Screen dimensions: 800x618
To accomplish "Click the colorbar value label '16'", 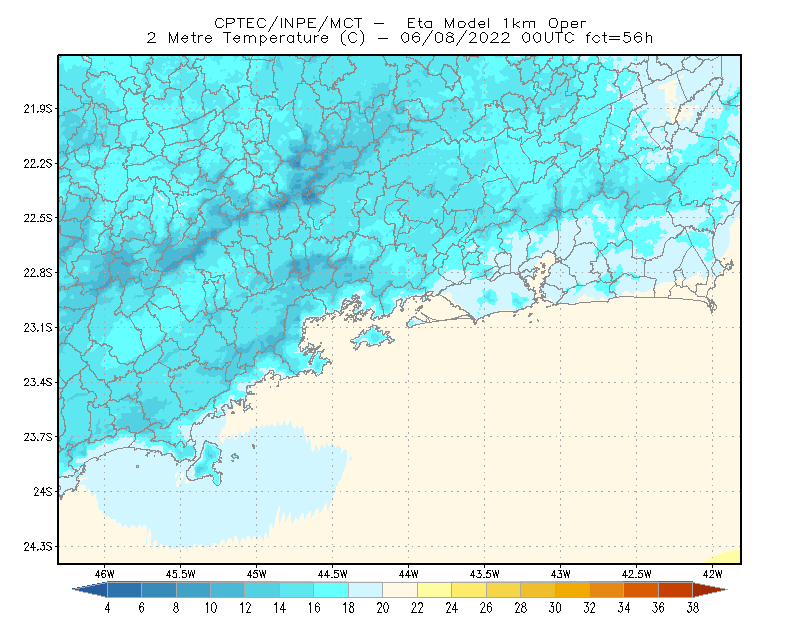I will (x=314, y=608).
